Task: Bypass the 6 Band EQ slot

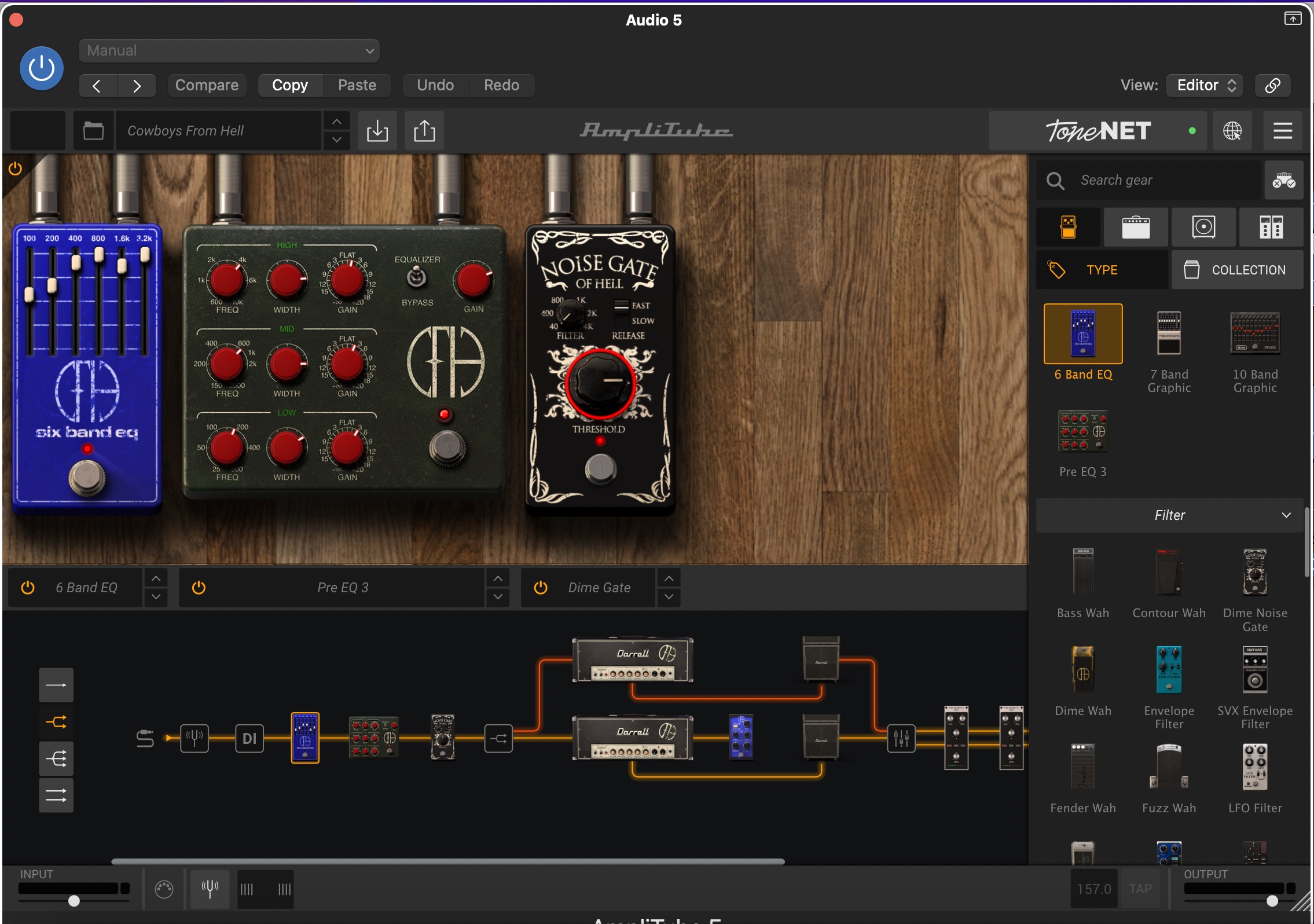Action: pos(27,588)
